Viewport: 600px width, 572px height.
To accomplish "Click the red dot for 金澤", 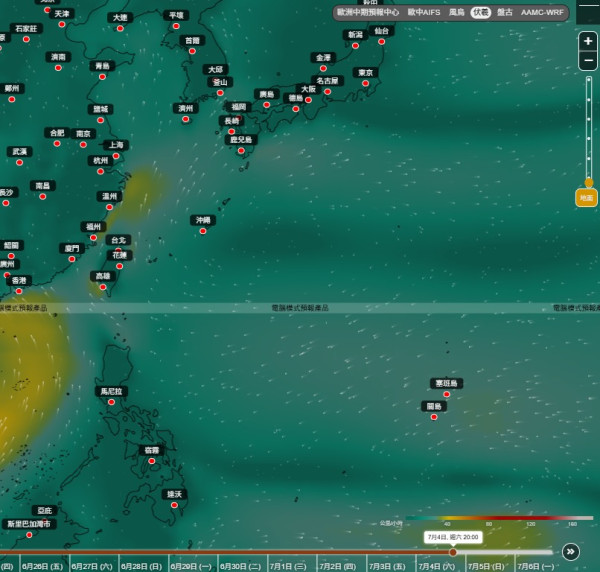I will [x=323, y=68].
